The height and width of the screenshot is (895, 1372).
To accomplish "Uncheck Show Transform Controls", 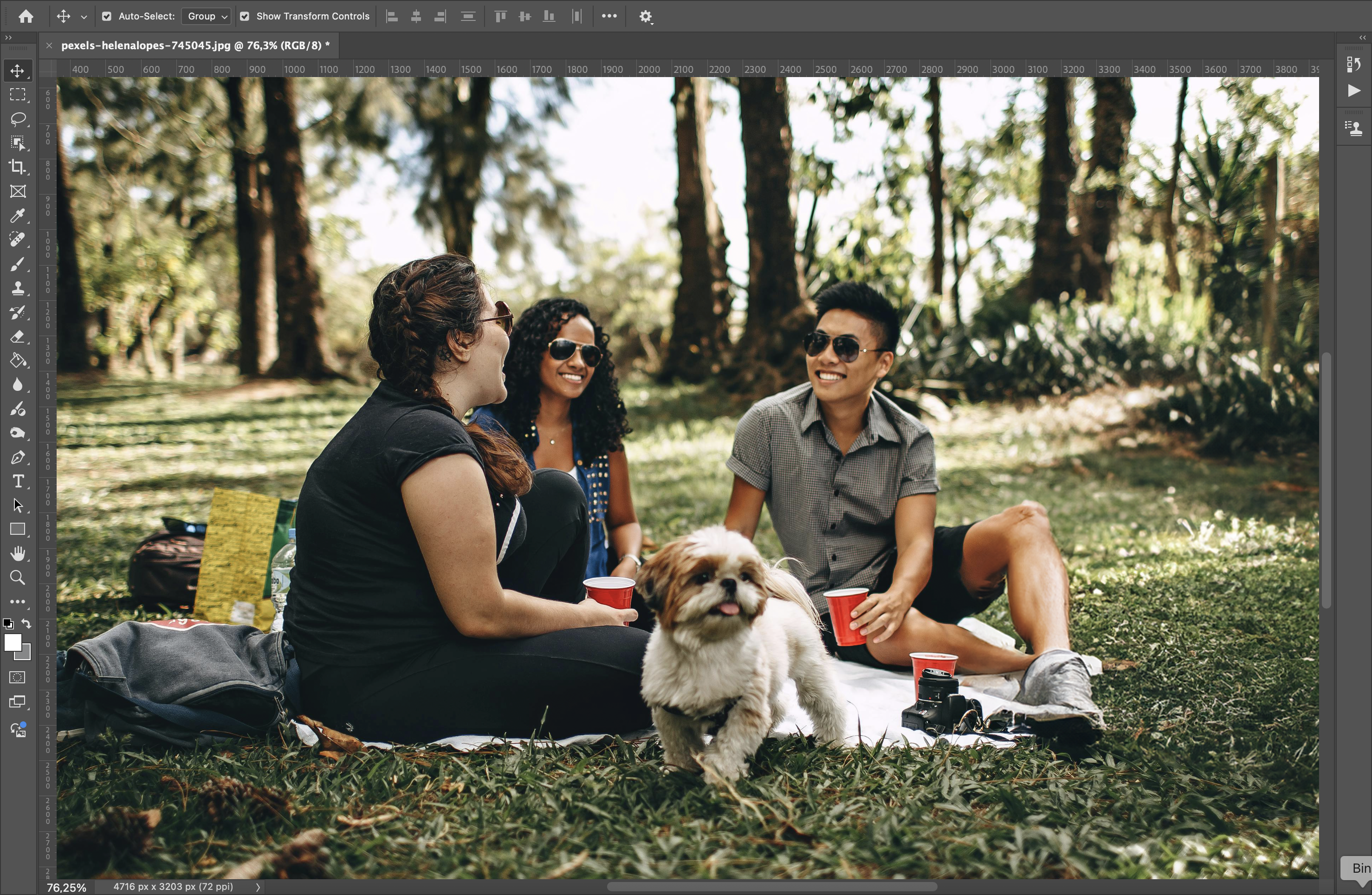I will coord(245,16).
